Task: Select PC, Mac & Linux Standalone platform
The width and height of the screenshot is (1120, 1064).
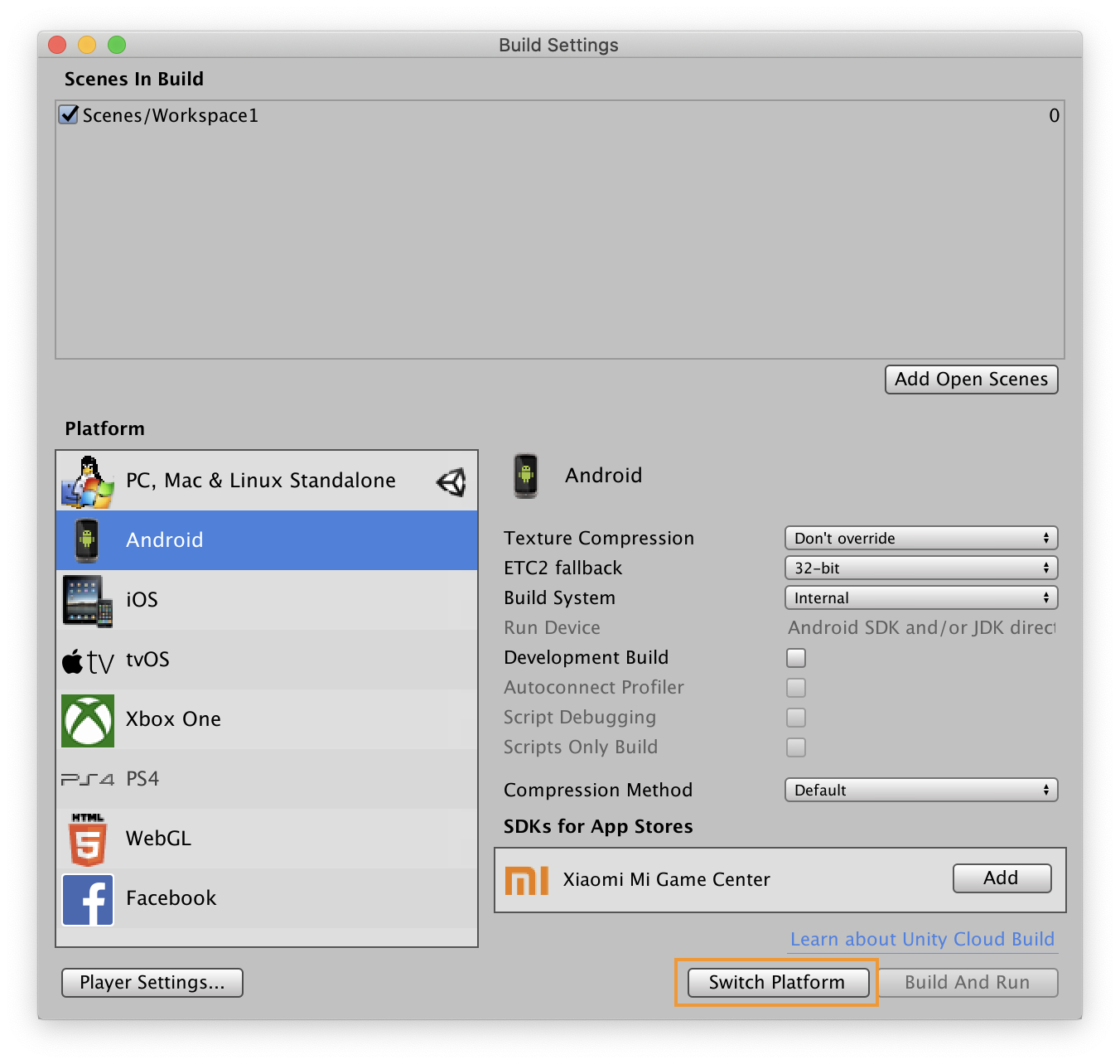Action: [267, 481]
